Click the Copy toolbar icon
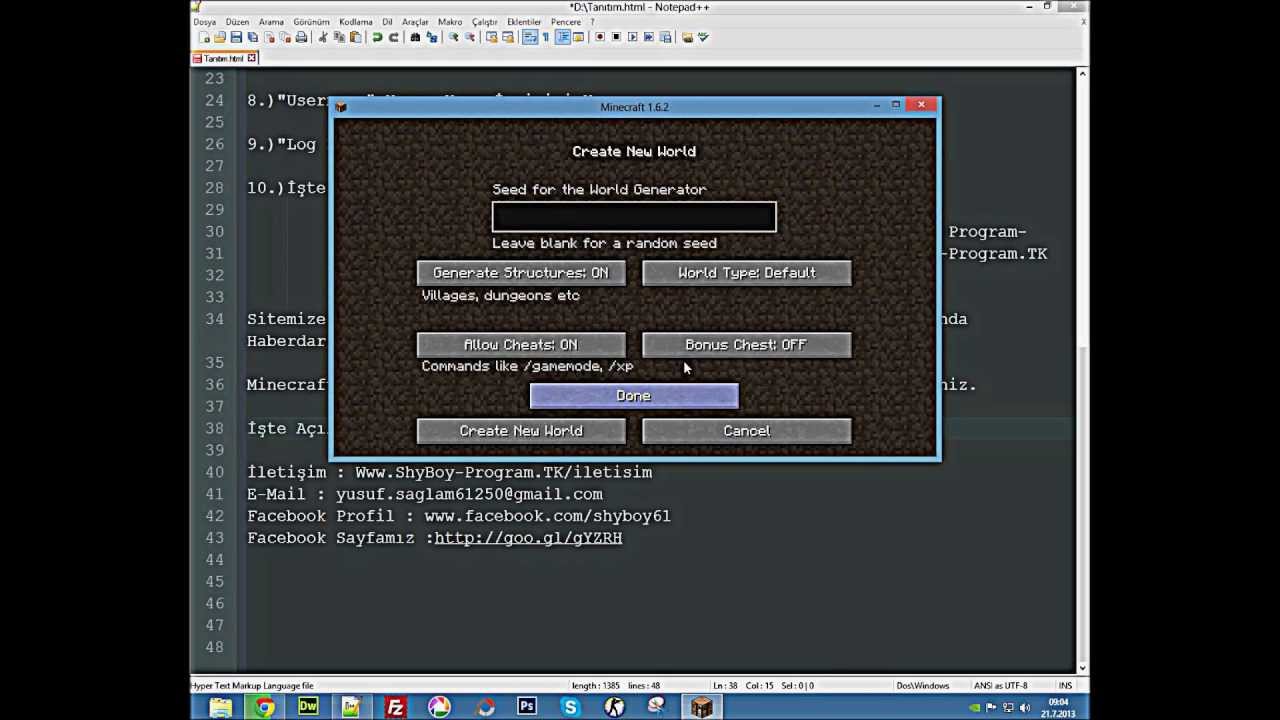 338,37
